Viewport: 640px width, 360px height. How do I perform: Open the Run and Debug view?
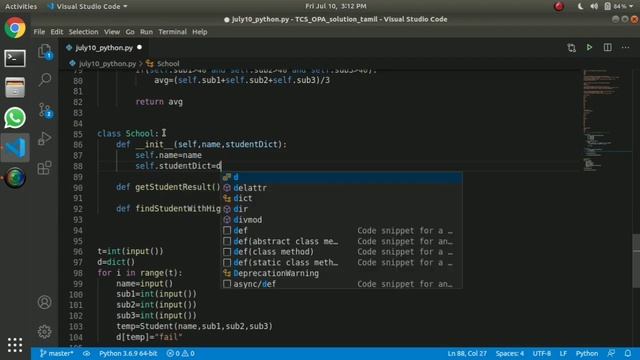coord(44,138)
